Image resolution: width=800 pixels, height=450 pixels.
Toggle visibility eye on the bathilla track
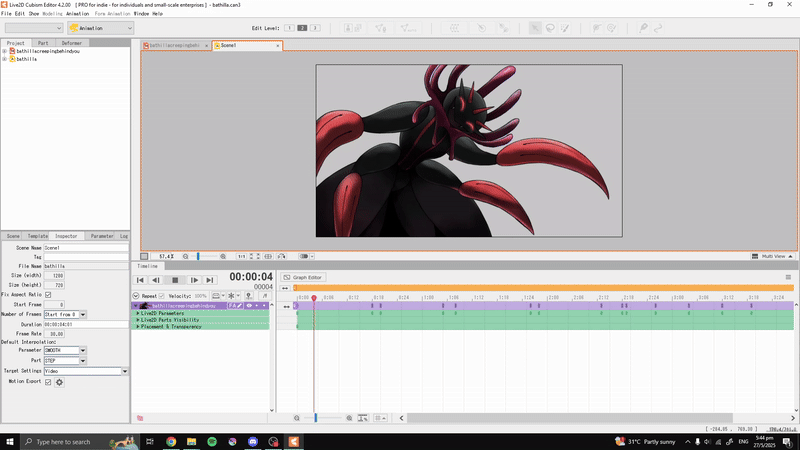[249, 306]
